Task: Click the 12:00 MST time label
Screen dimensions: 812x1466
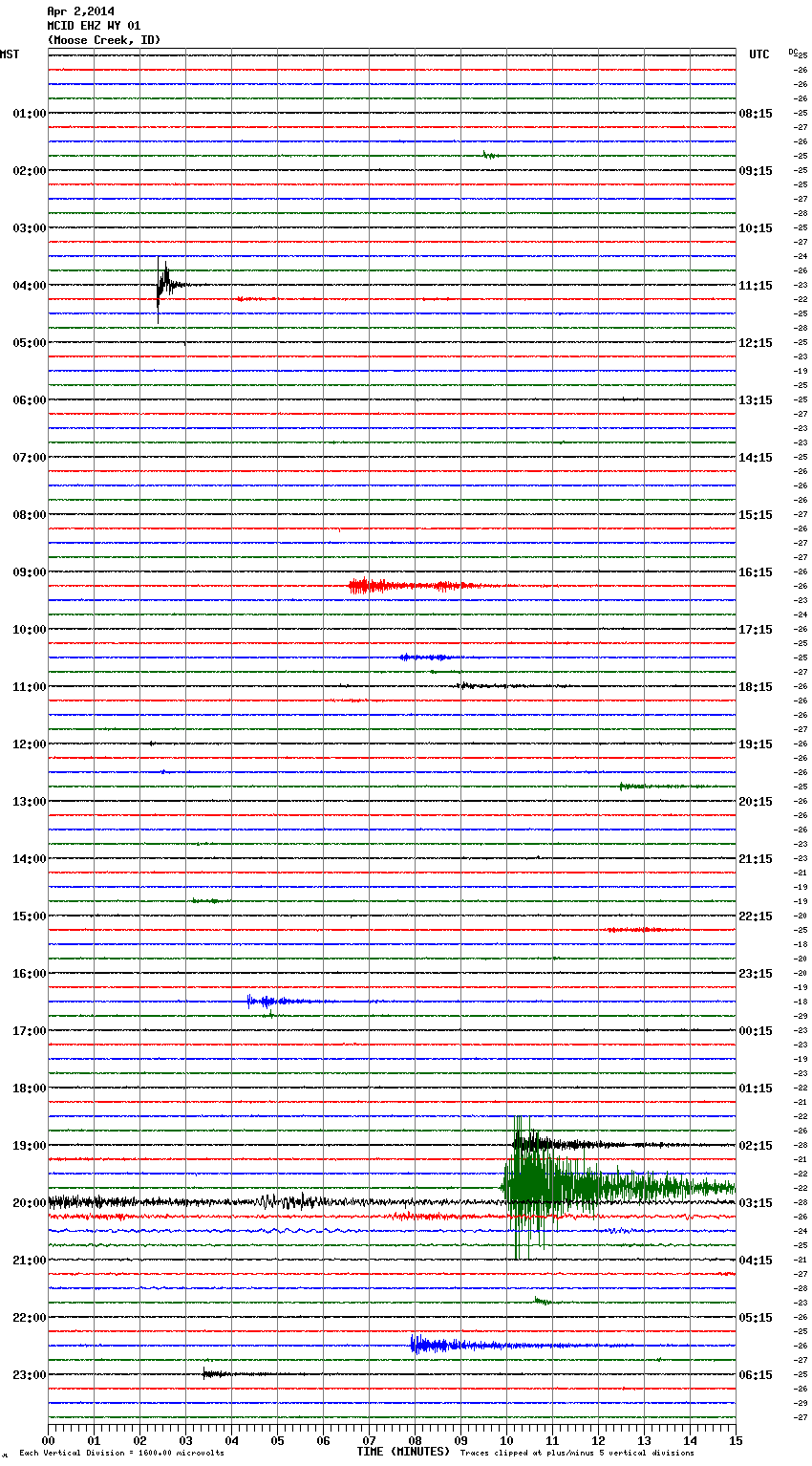Action: [30, 744]
